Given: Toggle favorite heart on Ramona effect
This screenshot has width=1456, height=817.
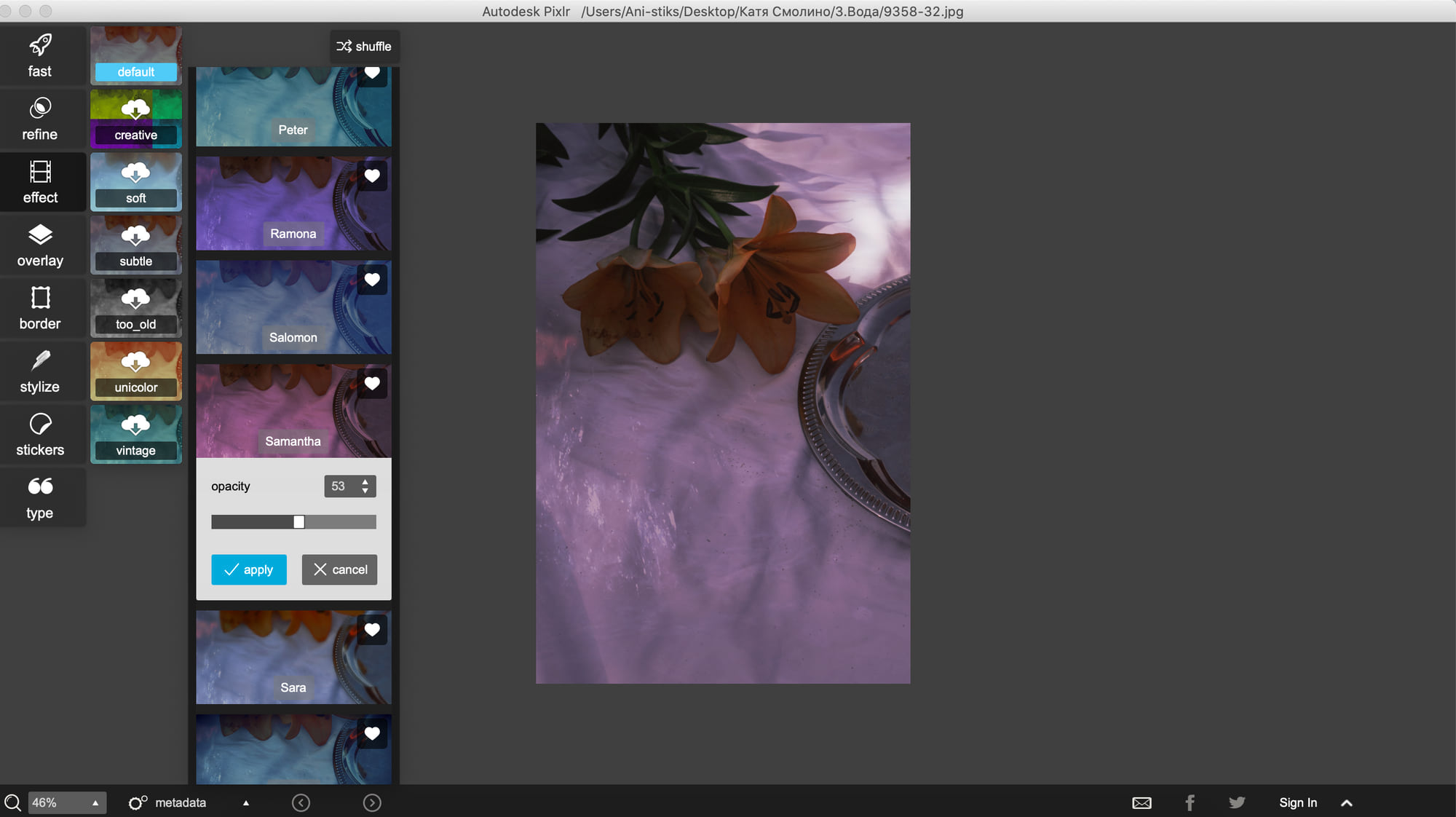Looking at the screenshot, I should point(372,176).
